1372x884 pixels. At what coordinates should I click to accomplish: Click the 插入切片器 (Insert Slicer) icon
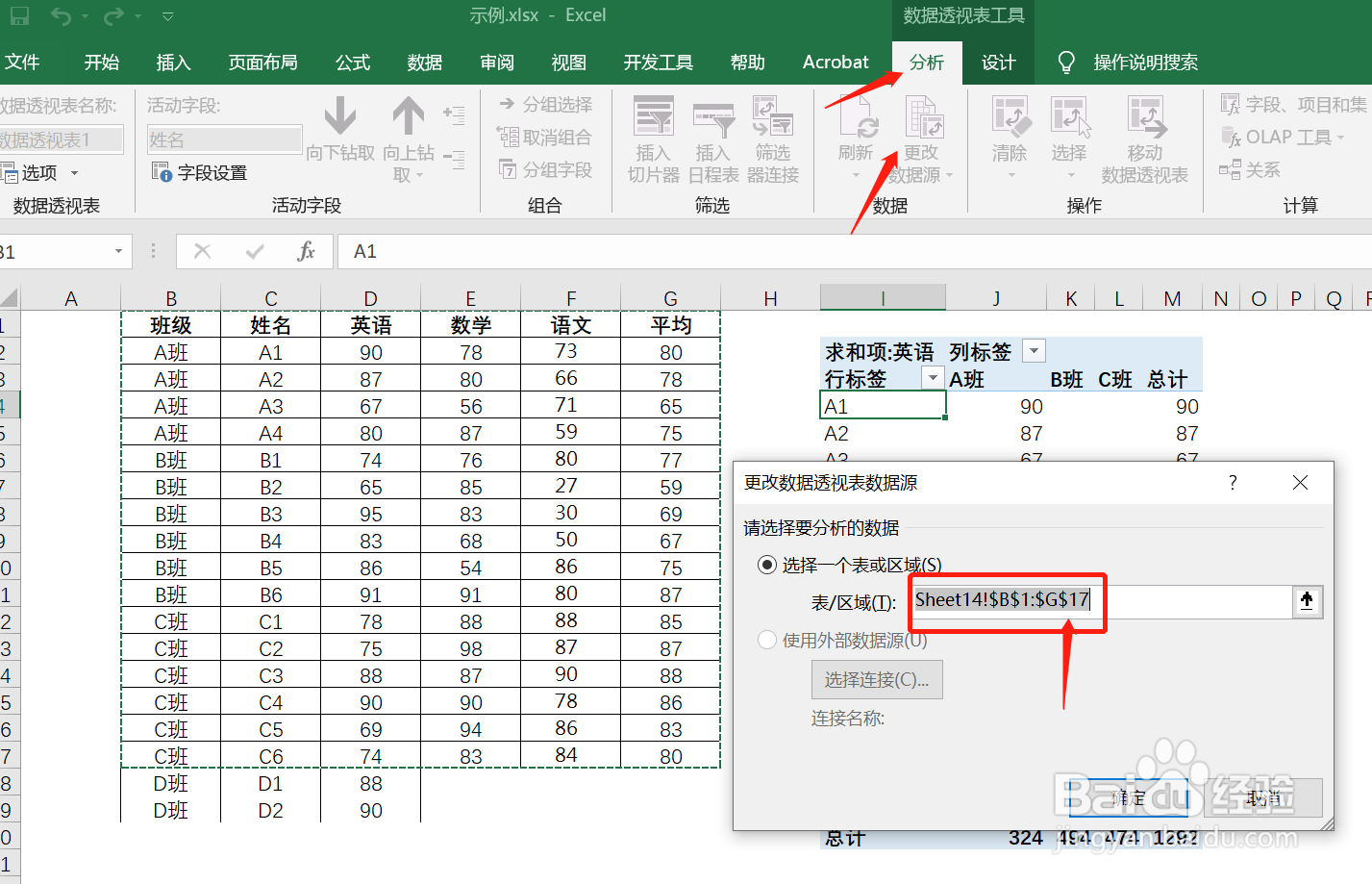click(653, 135)
